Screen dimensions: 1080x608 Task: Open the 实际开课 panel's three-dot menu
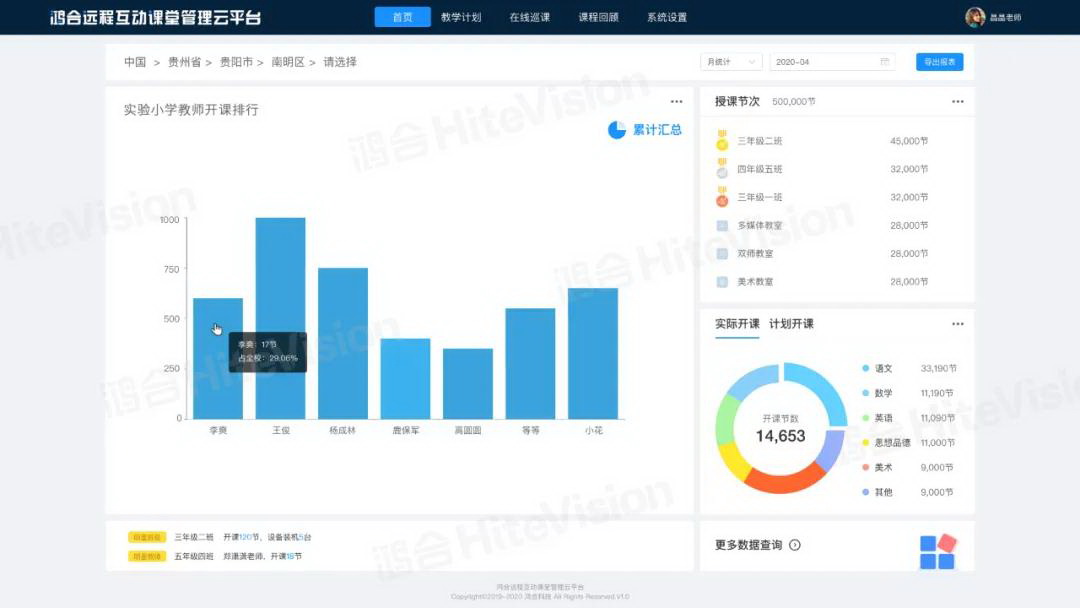pos(957,324)
